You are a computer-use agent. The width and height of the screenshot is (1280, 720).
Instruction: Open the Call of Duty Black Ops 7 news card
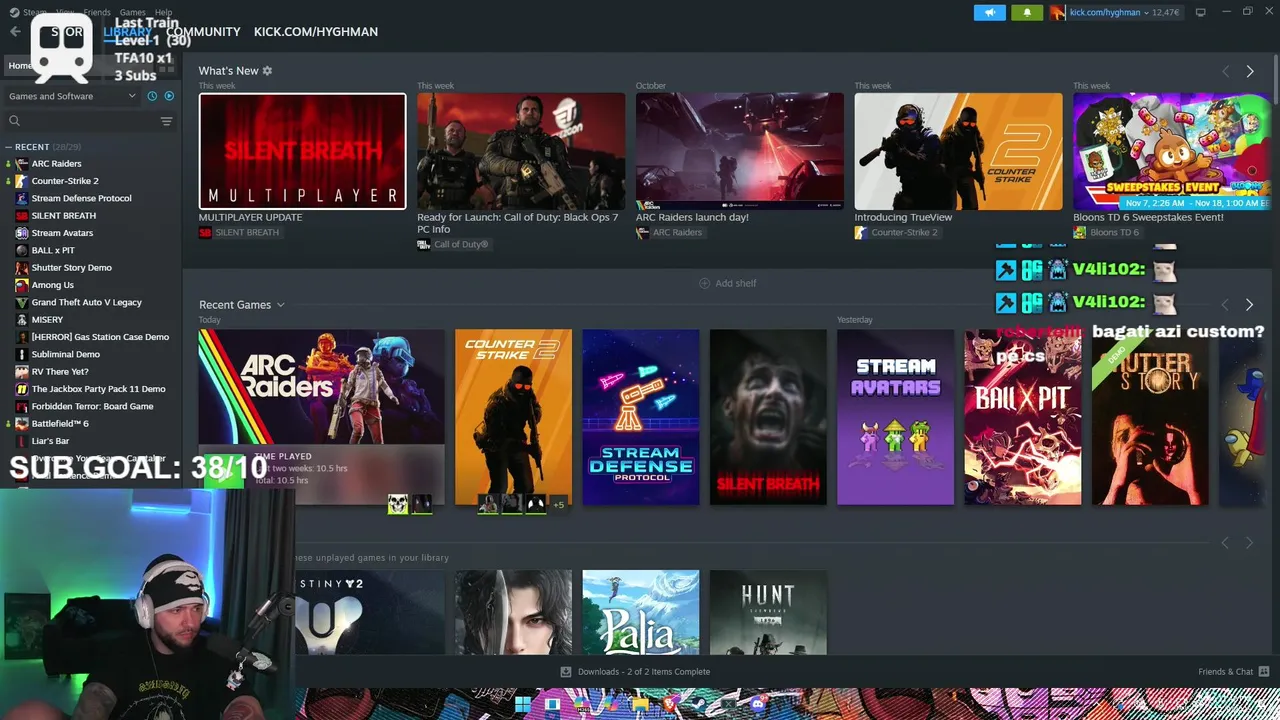pyautogui.click(x=521, y=151)
